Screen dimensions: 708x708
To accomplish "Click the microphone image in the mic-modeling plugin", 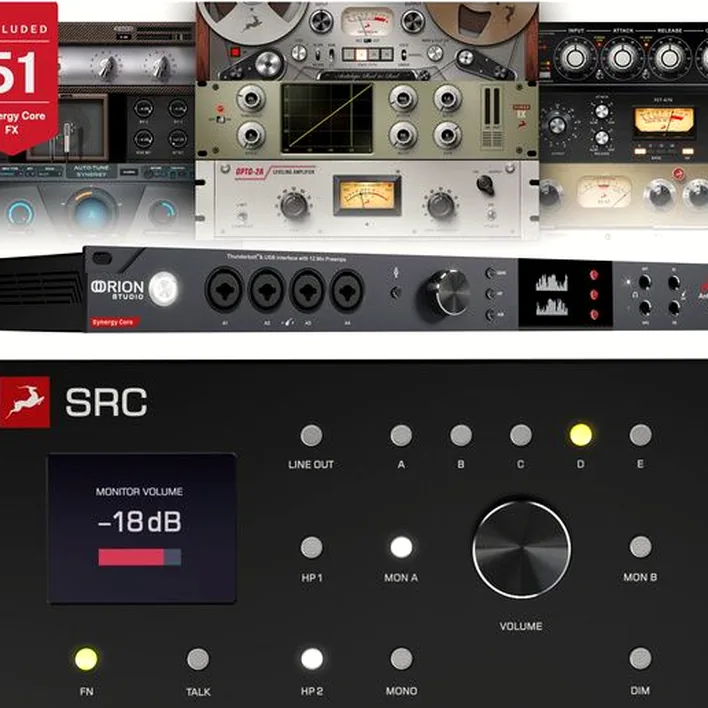I will click(x=67, y=138).
